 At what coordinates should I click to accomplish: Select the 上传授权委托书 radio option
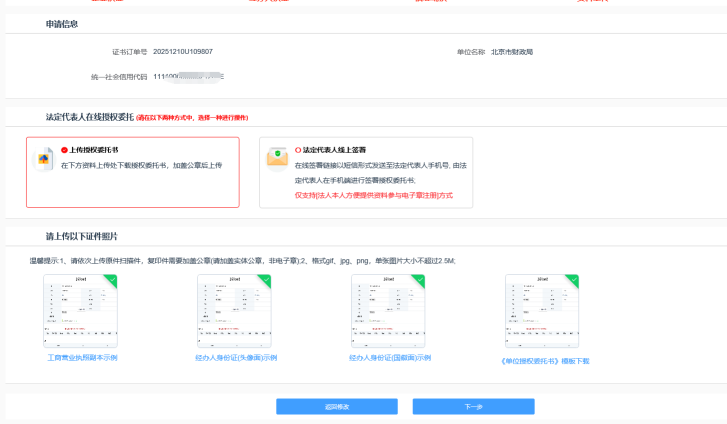coord(64,149)
